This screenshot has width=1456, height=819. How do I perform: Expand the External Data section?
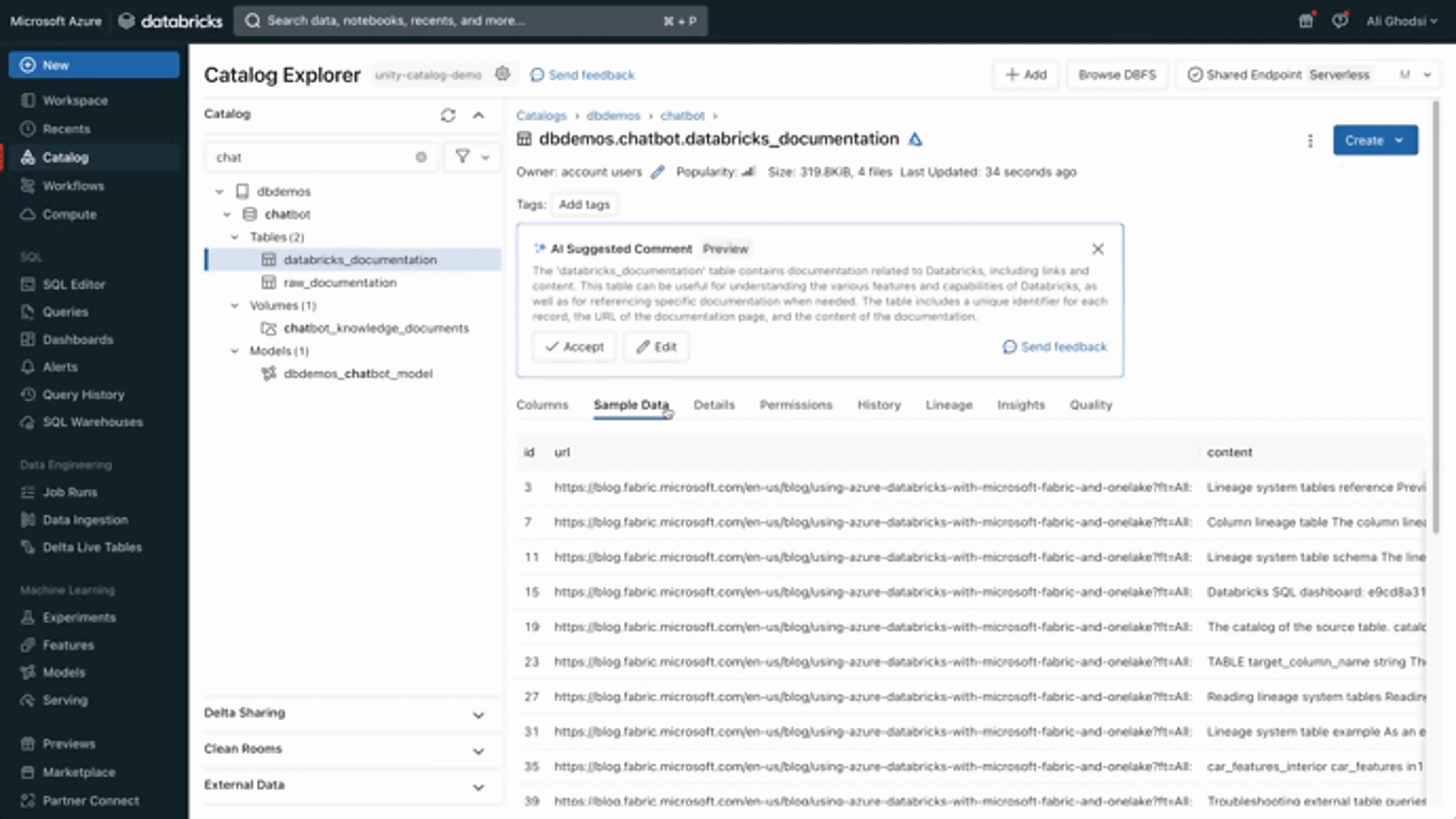(x=478, y=786)
